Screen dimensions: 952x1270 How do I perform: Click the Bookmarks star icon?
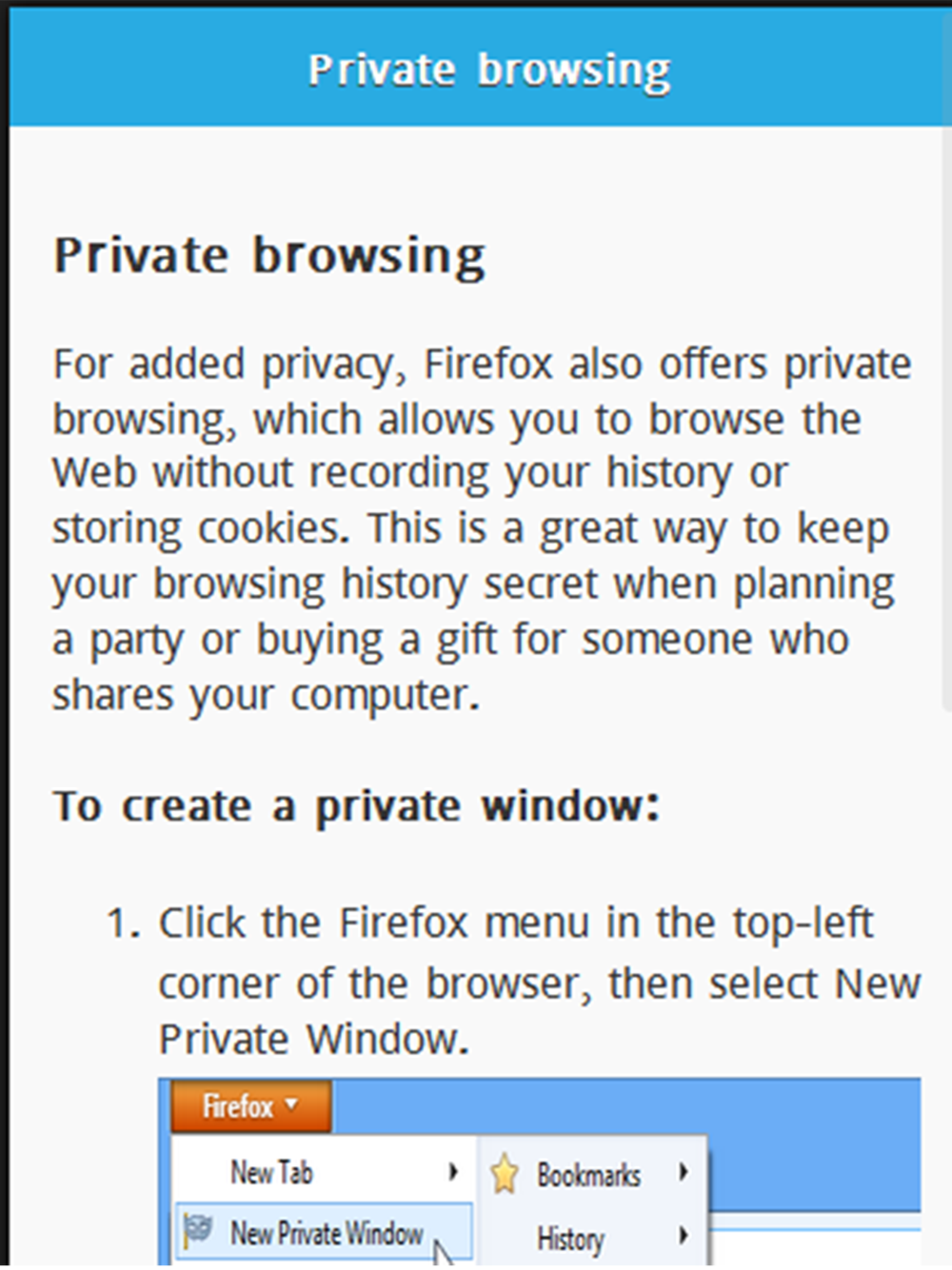(505, 1175)
